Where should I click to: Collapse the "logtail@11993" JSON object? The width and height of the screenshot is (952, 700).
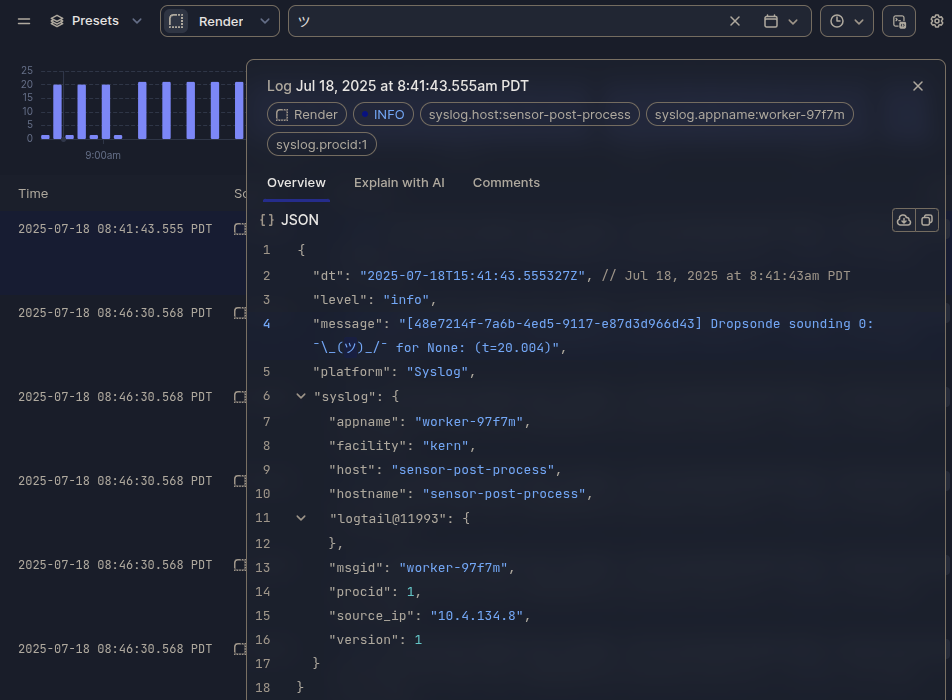(301, 518)
